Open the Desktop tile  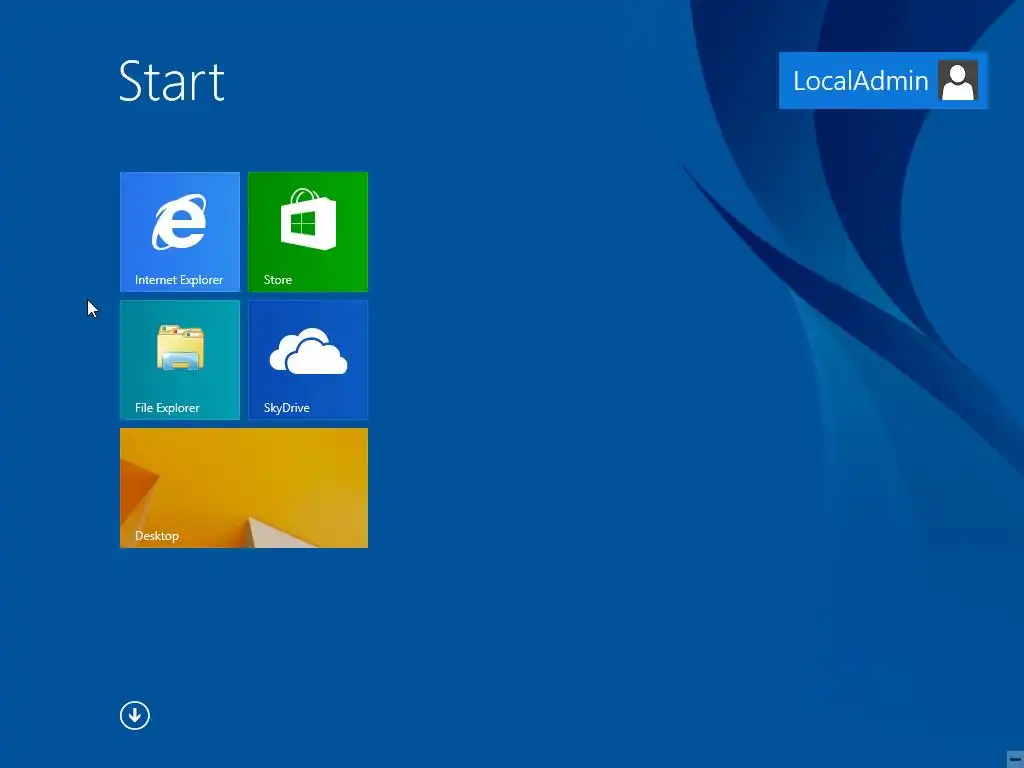click(244, 488)
